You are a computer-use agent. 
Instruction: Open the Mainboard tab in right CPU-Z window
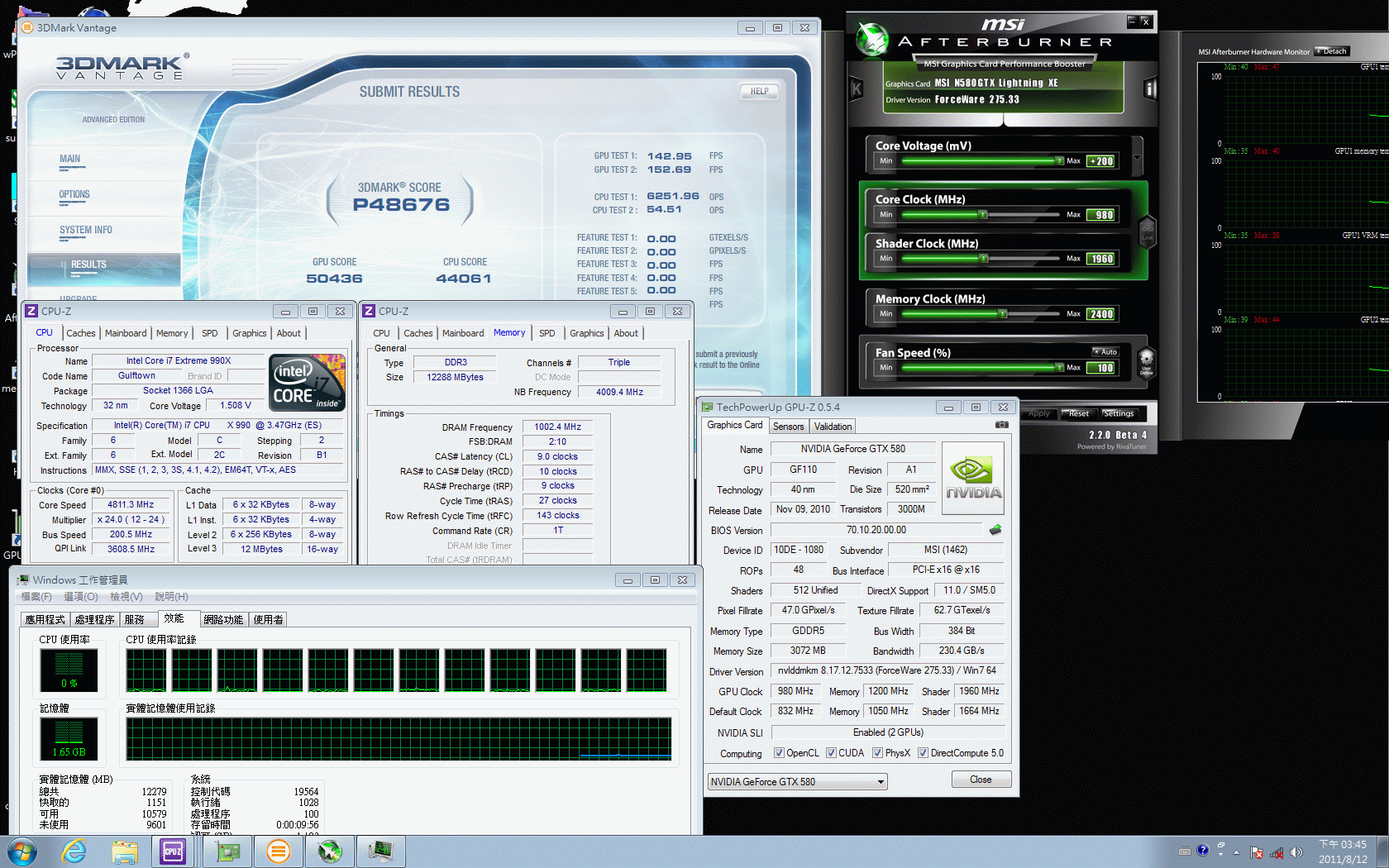tap(463, 333)
